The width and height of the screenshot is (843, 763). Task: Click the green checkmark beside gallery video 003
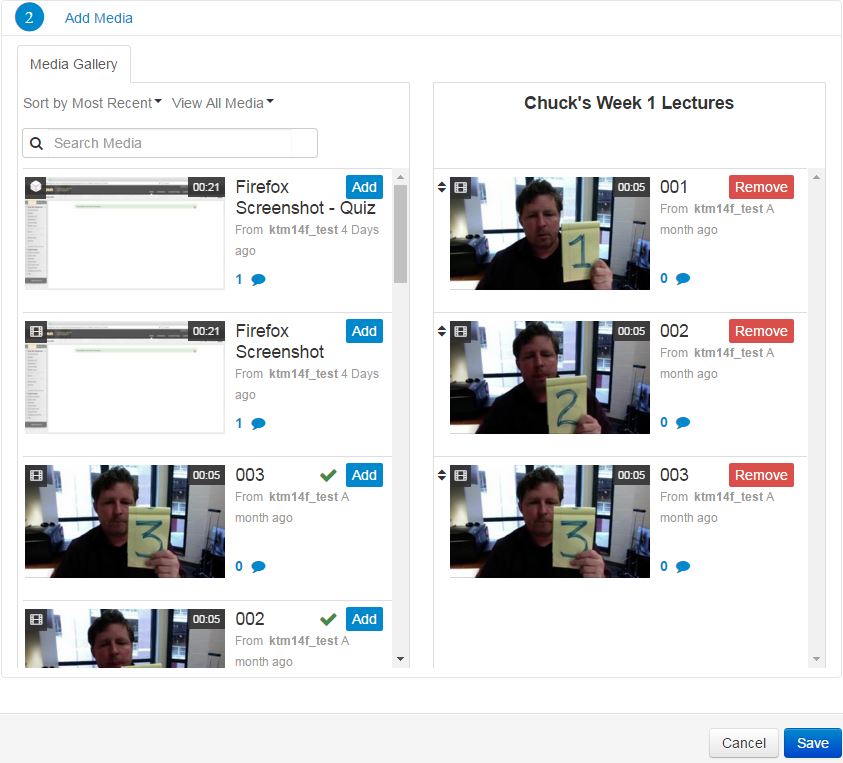click(327, 474)
